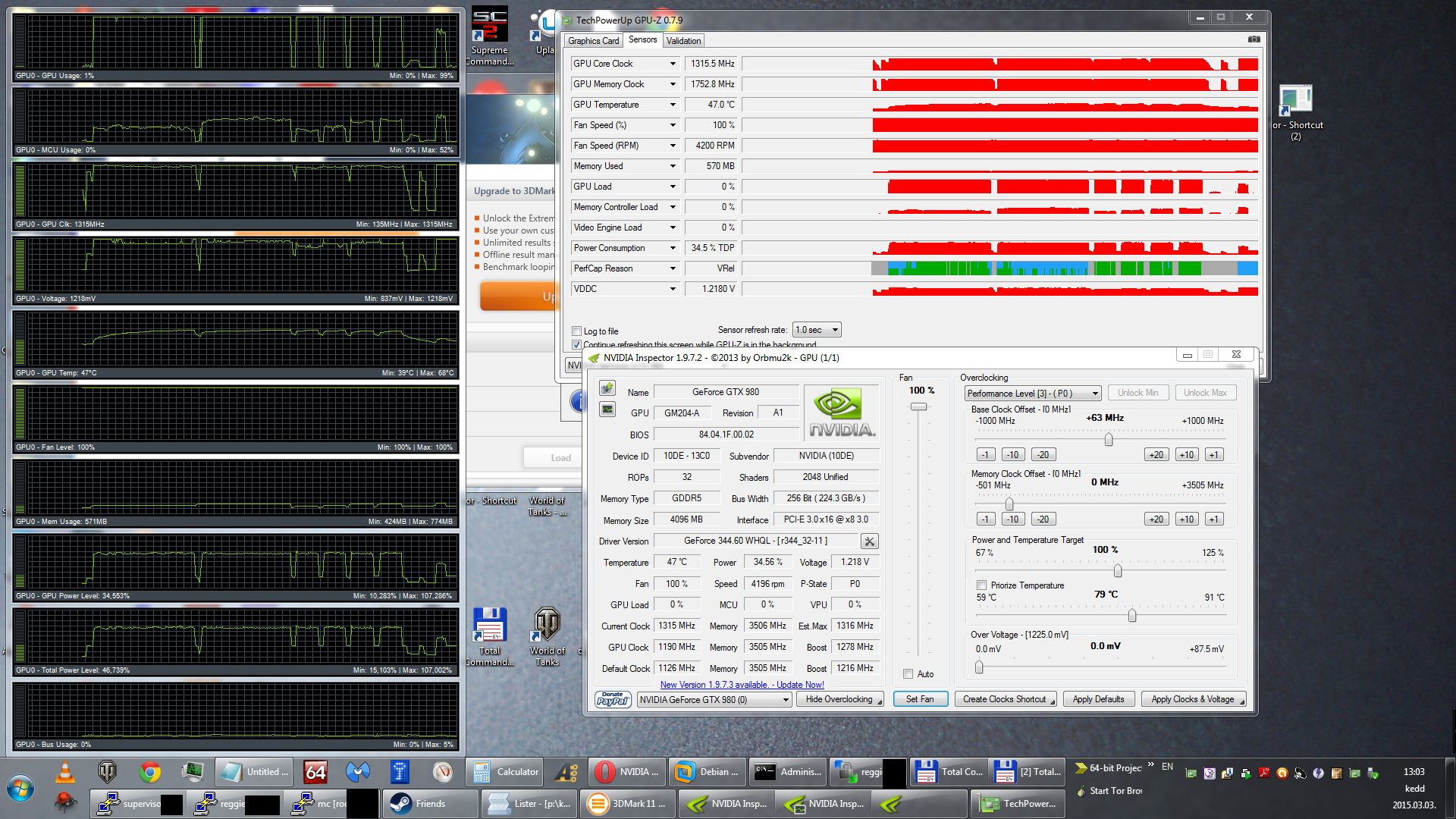Click Memory Clock Offset -20 stepper

(1043, 519)
